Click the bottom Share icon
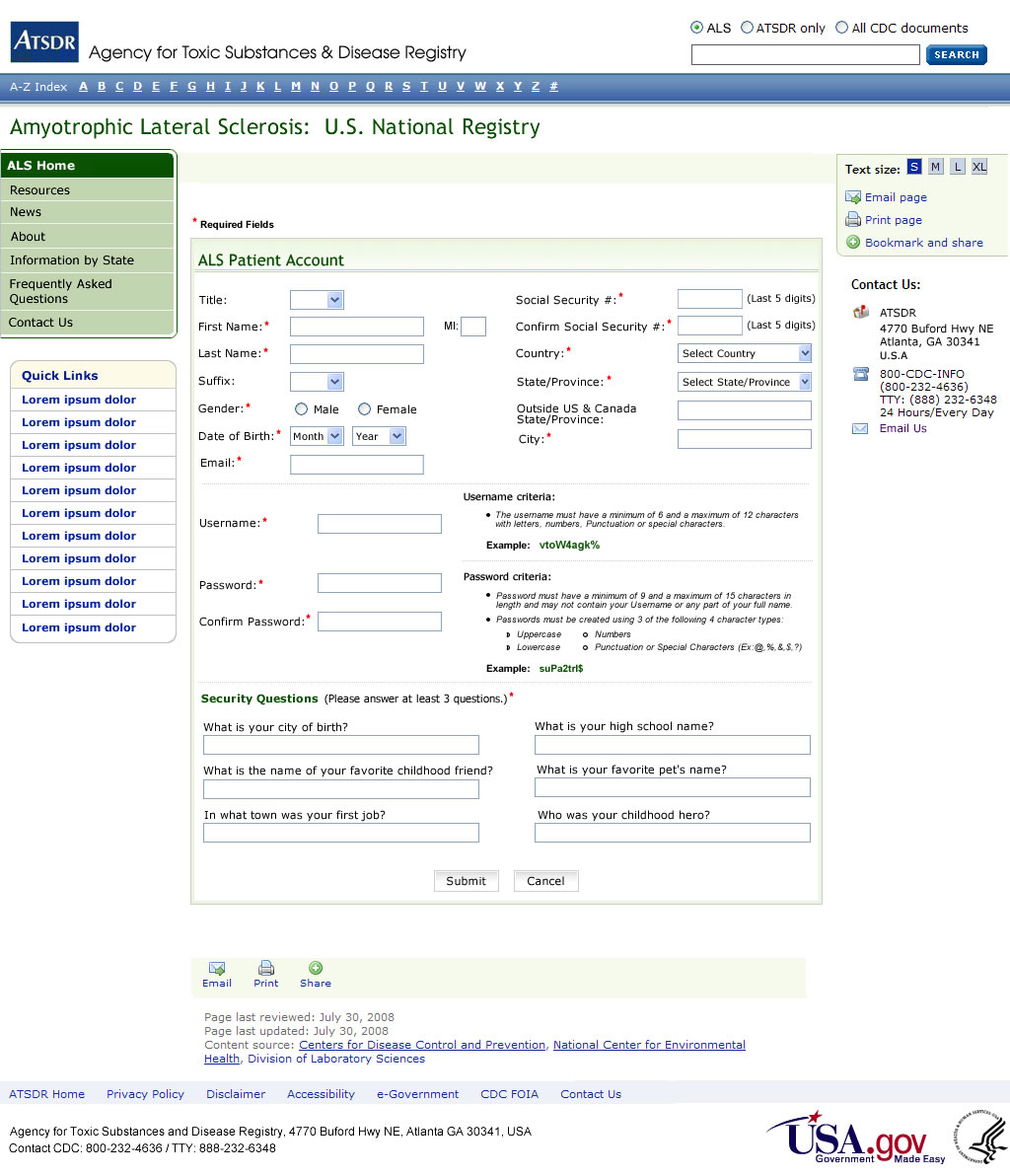Viewport: 1010px width, 1176px height. click(316, 968)
